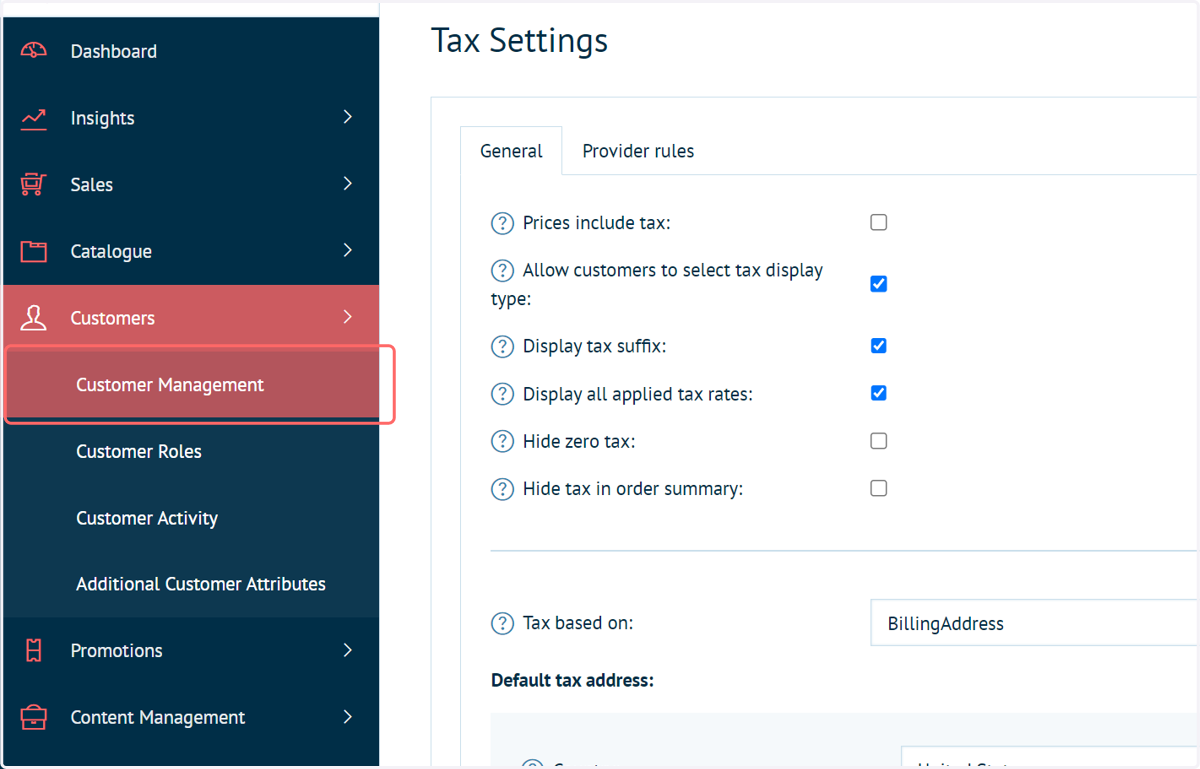The height and width of the screenshot is (769, 1200).
Task: Click the Display tax suffix label
Action: [x=594, y=347]
